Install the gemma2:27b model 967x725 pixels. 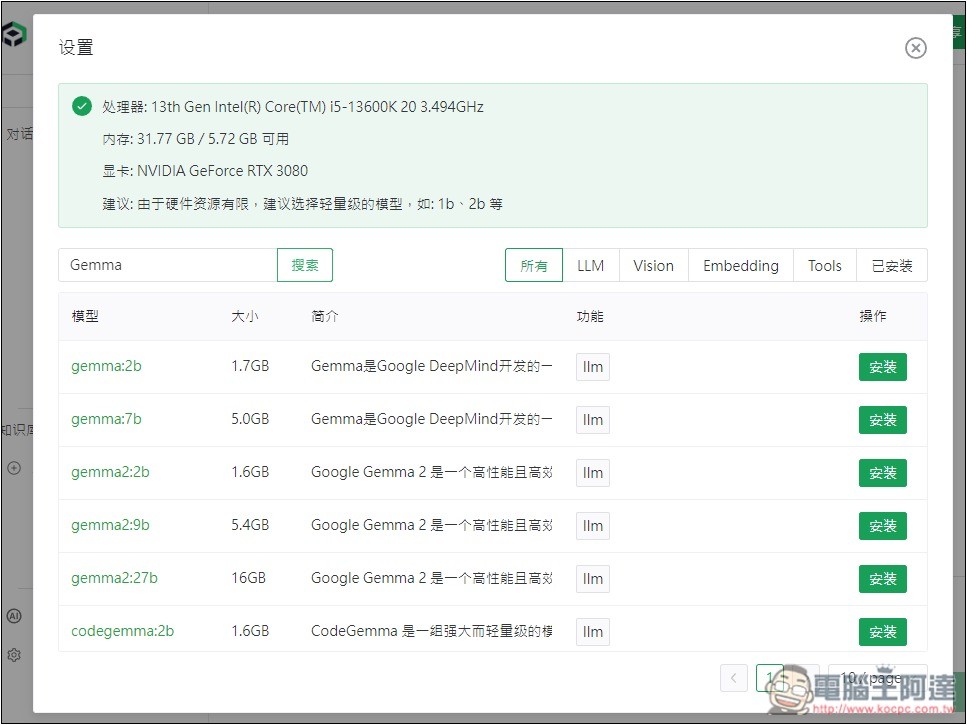[x=883, y=579]
